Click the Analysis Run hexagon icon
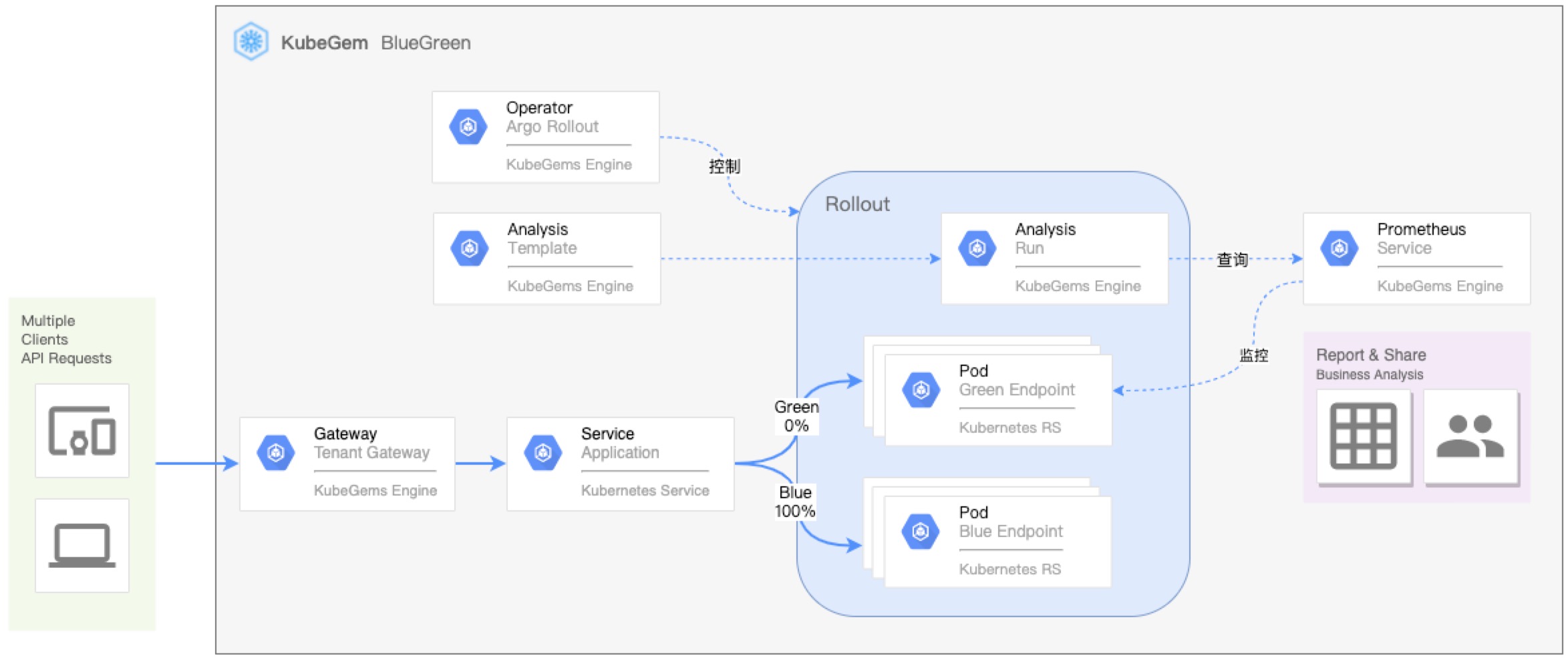Viewport: 1568px width, 660px height. (x=977, y=248)
